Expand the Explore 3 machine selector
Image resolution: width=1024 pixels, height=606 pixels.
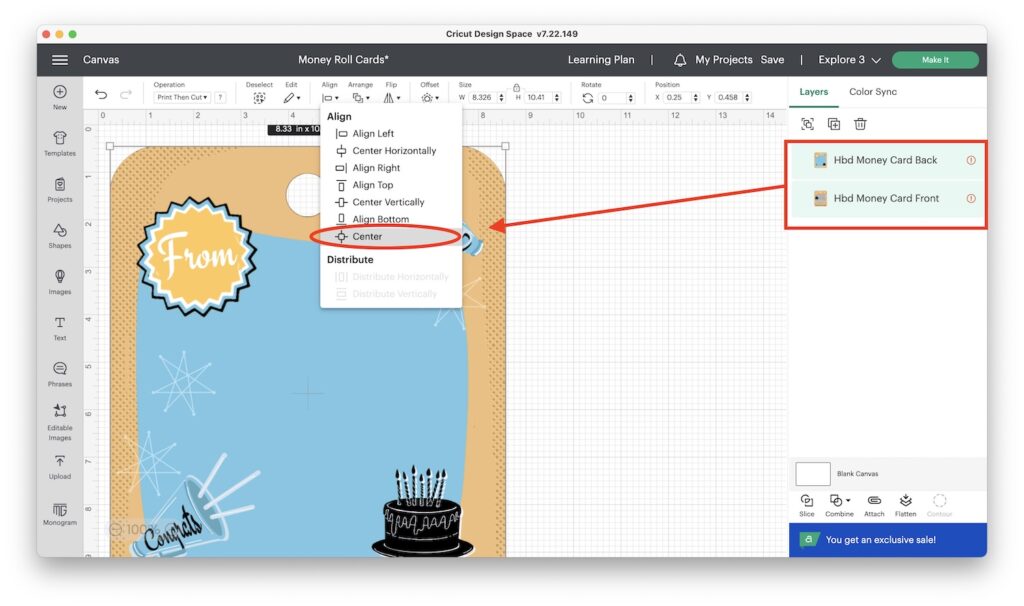[x=849, y=59]
